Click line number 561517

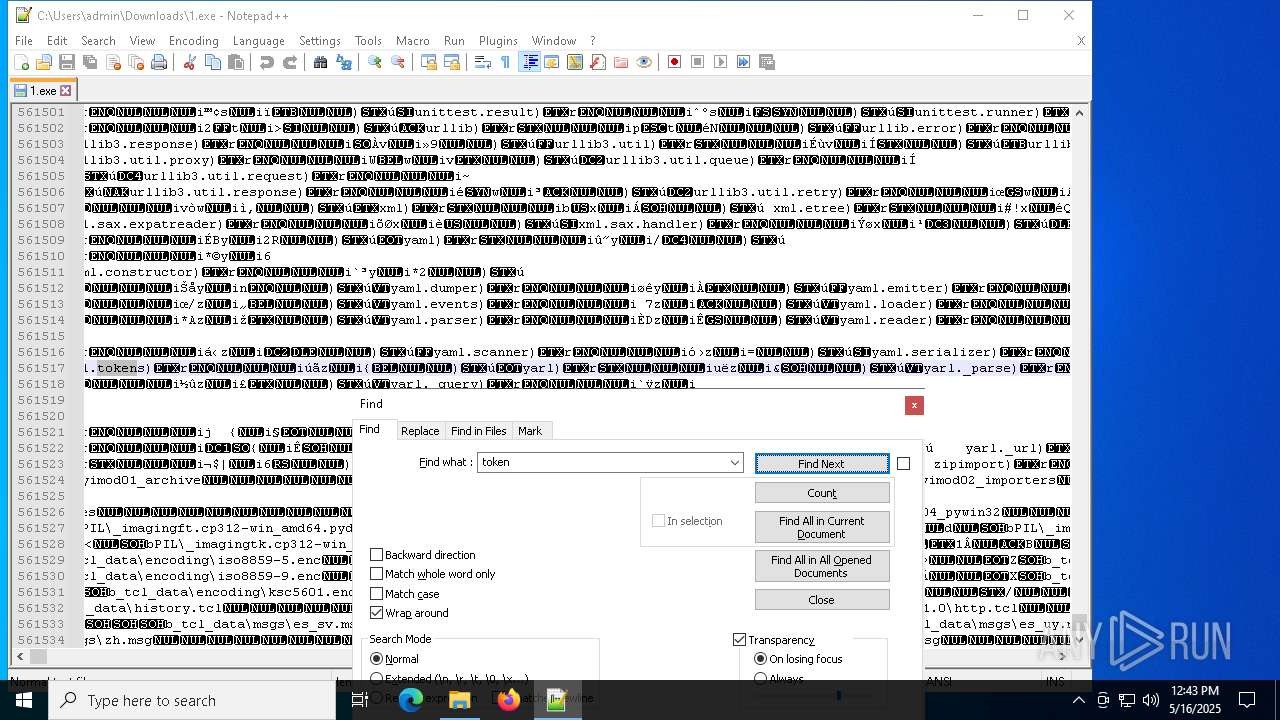coord(42,368)
